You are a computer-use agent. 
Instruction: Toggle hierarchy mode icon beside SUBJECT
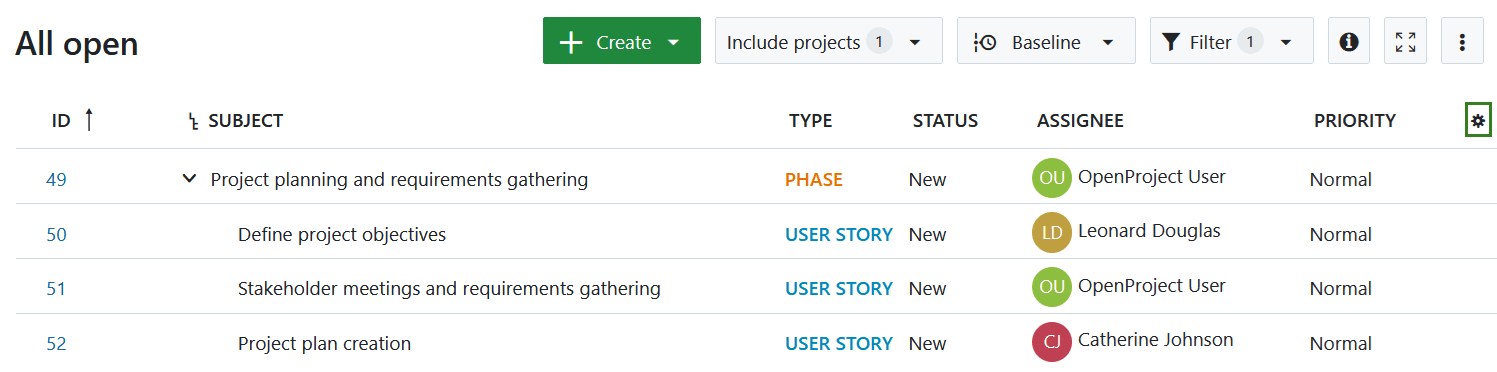pos(194,122)
